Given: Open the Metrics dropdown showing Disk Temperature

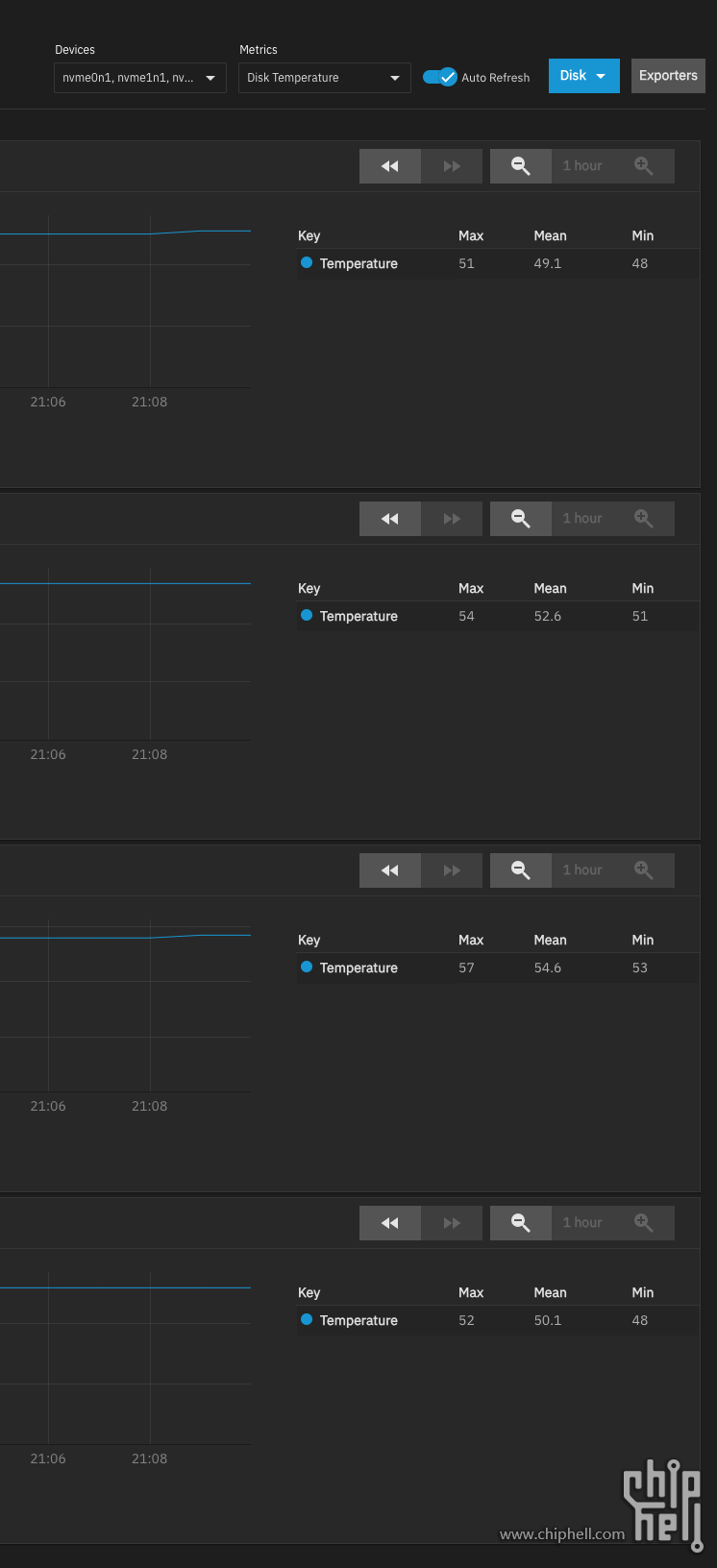Looking at the screenshot, I should 325,78.
